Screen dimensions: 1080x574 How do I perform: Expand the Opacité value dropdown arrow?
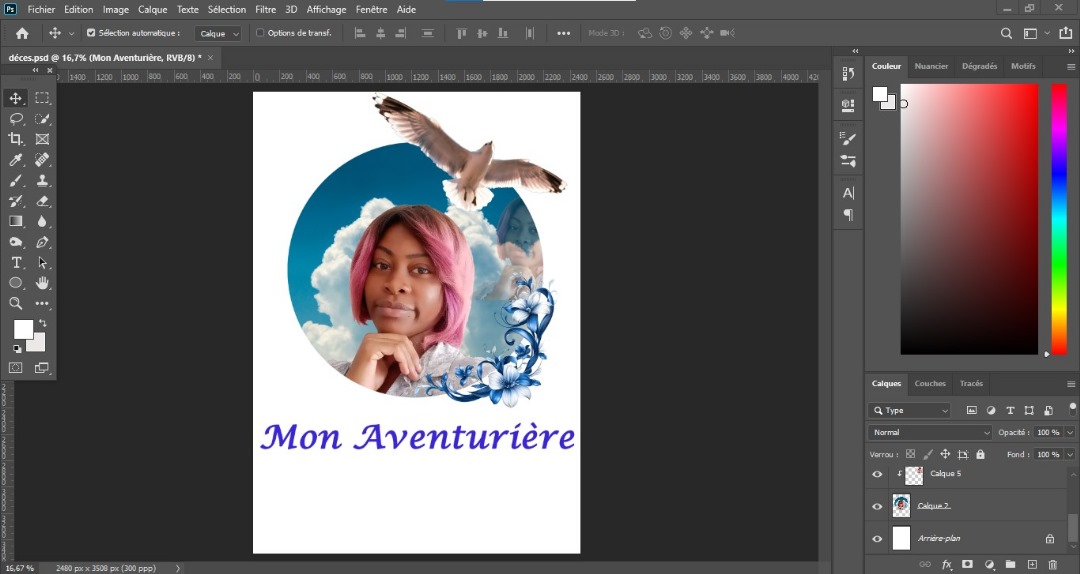click(1070, 432)
